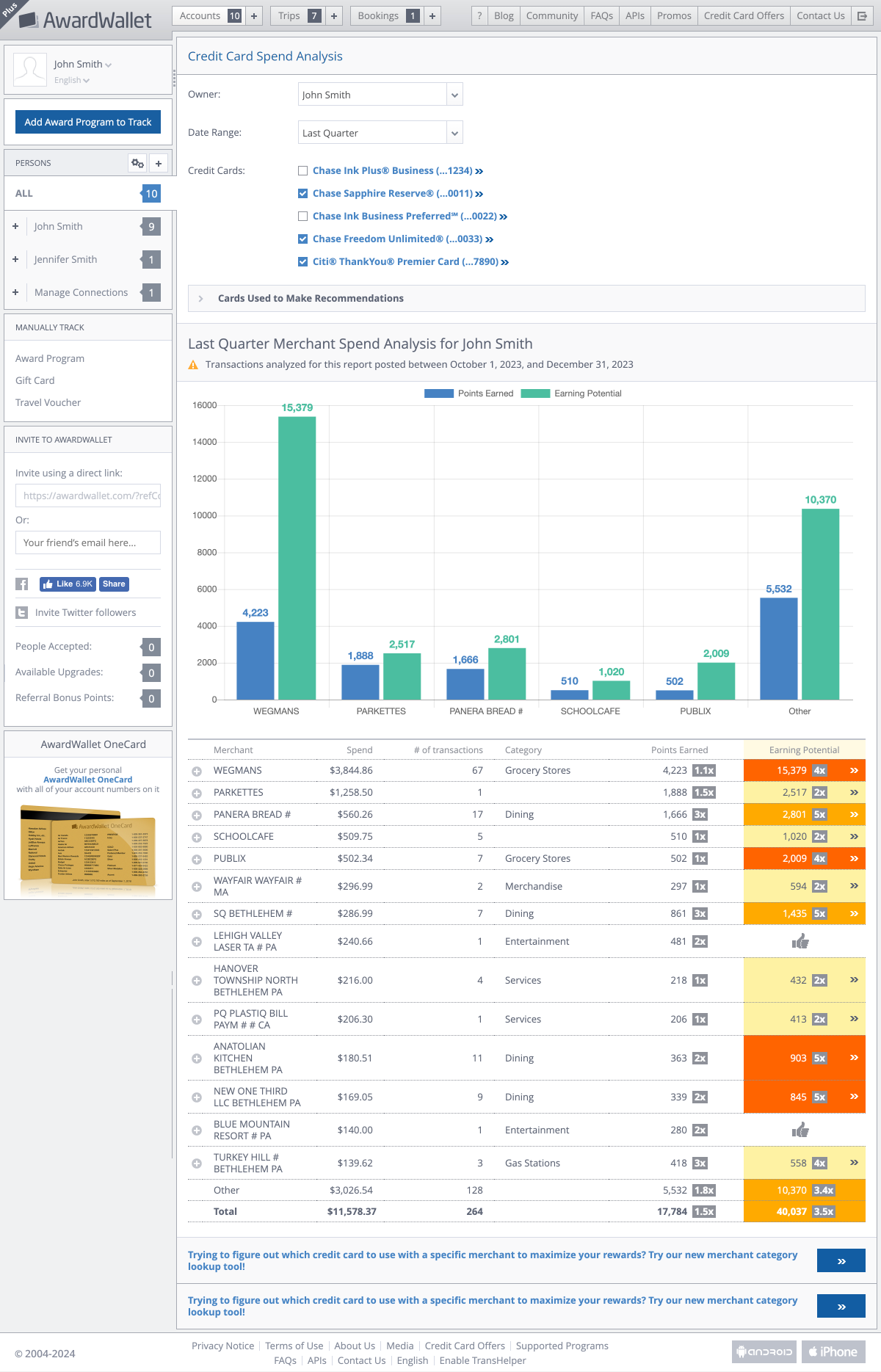Click the Twitter icon beside Invite followers
Screen dimensions: 881x1372
pyautogui.click(x=22, y=612)
